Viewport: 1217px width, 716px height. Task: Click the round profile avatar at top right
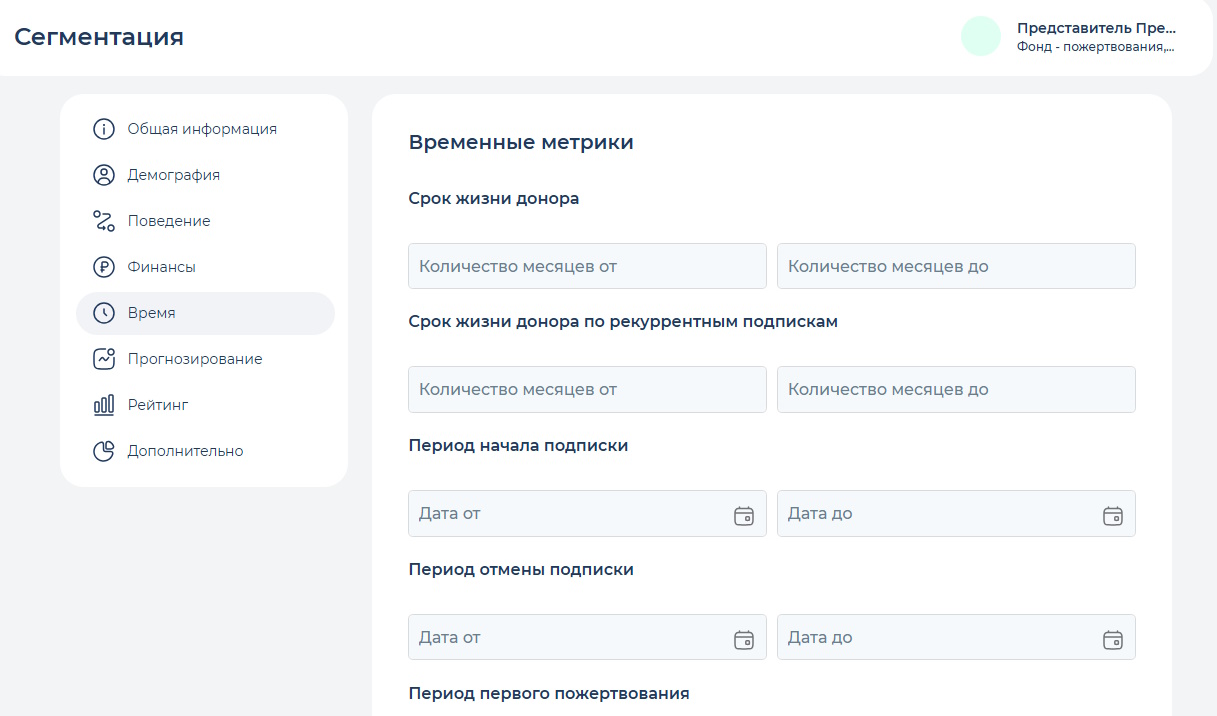pyautogui.click(x=981, y=36)
